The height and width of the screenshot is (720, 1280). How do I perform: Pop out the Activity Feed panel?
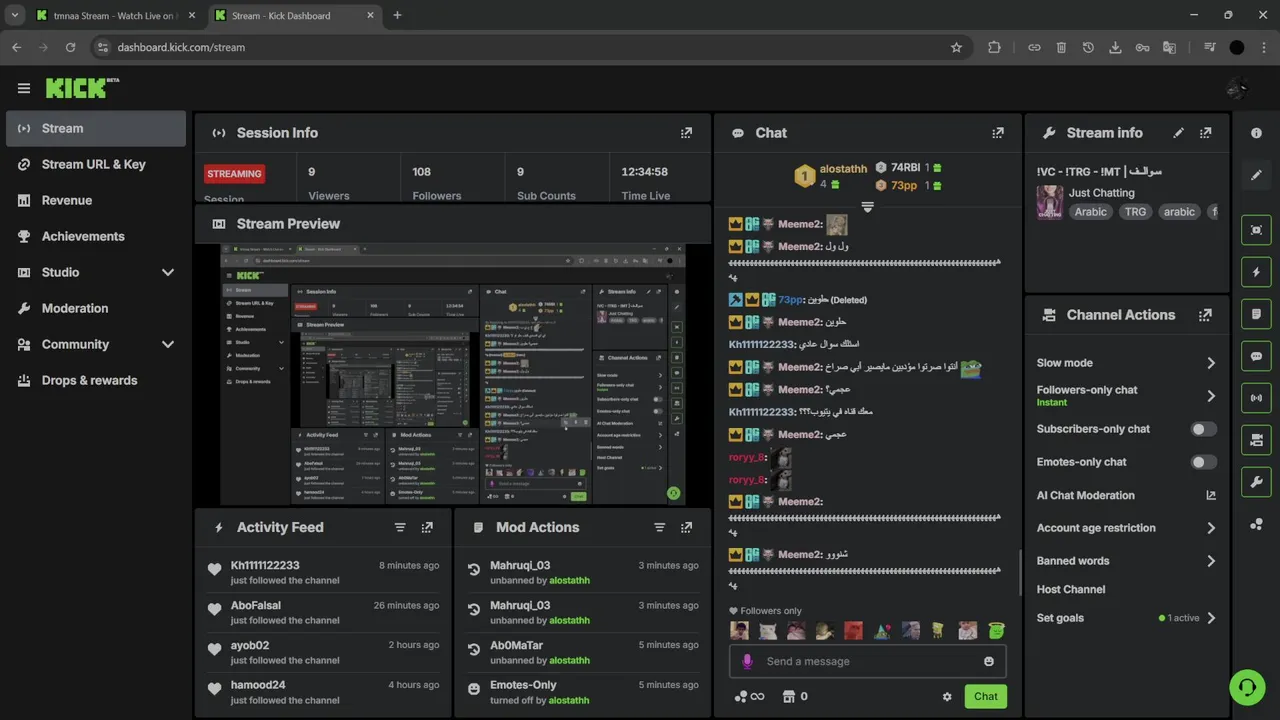[427, 527]
